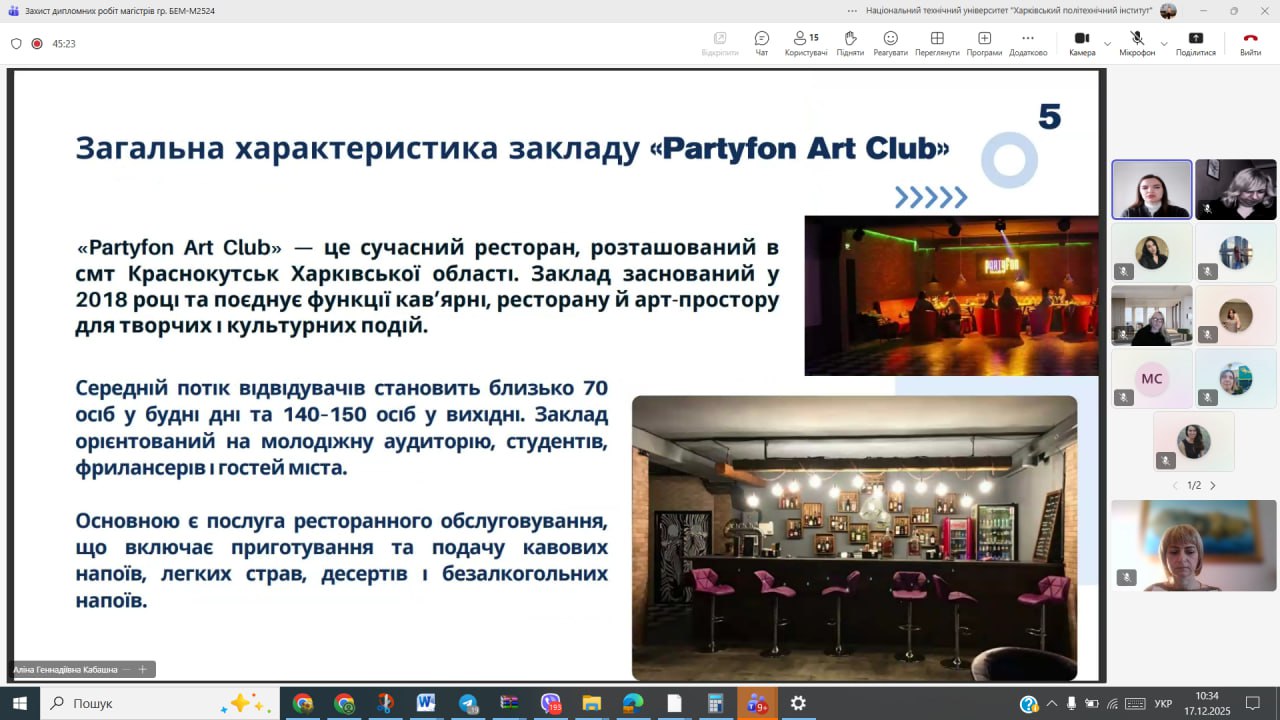Expand the microphone options arrow
The image size is (1280, 720).
click(1163, 43)
